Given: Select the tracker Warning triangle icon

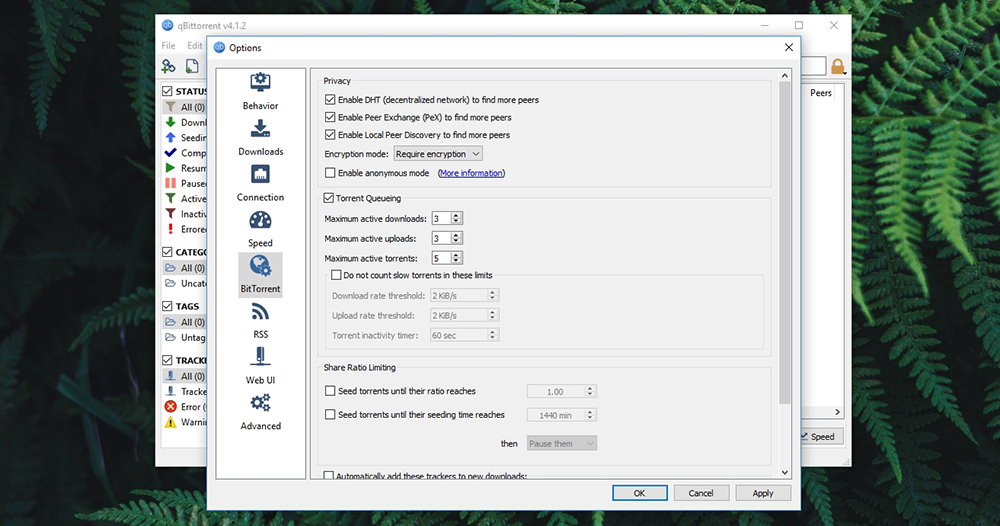Looking at the screenshot, I should click(x=170, y=422).
